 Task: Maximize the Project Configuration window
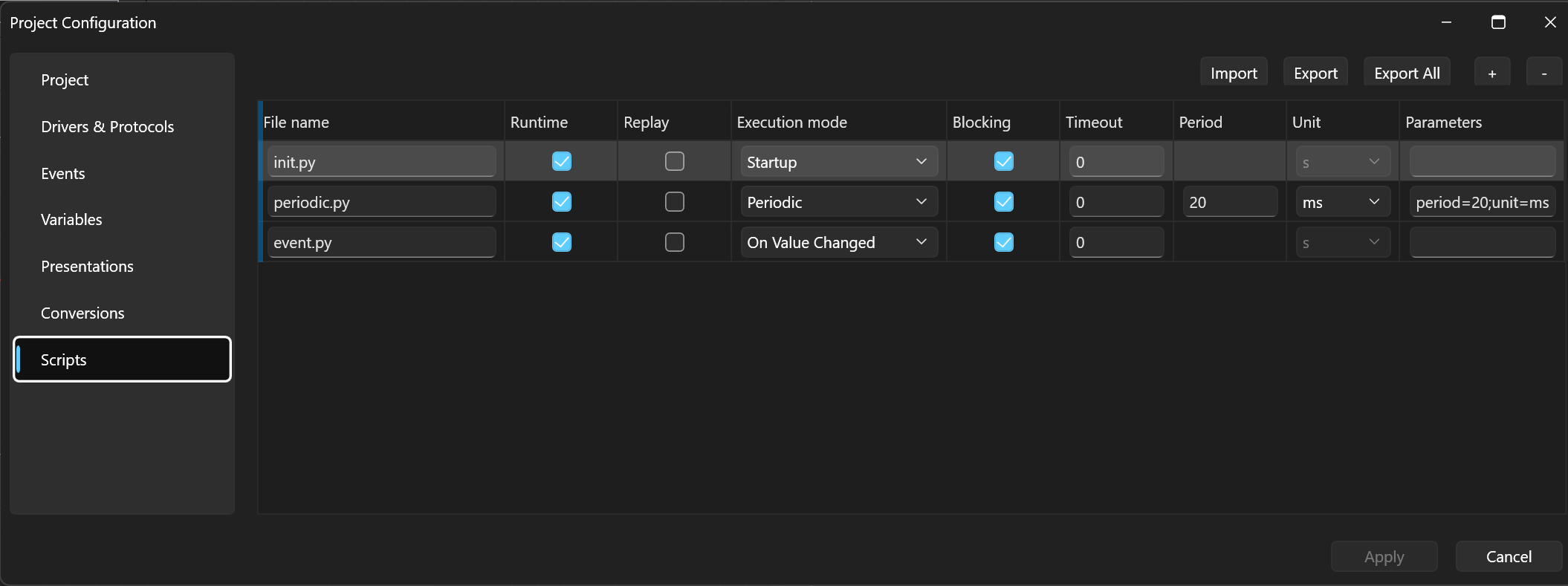pyautogui.click(x=1498, y=22)
